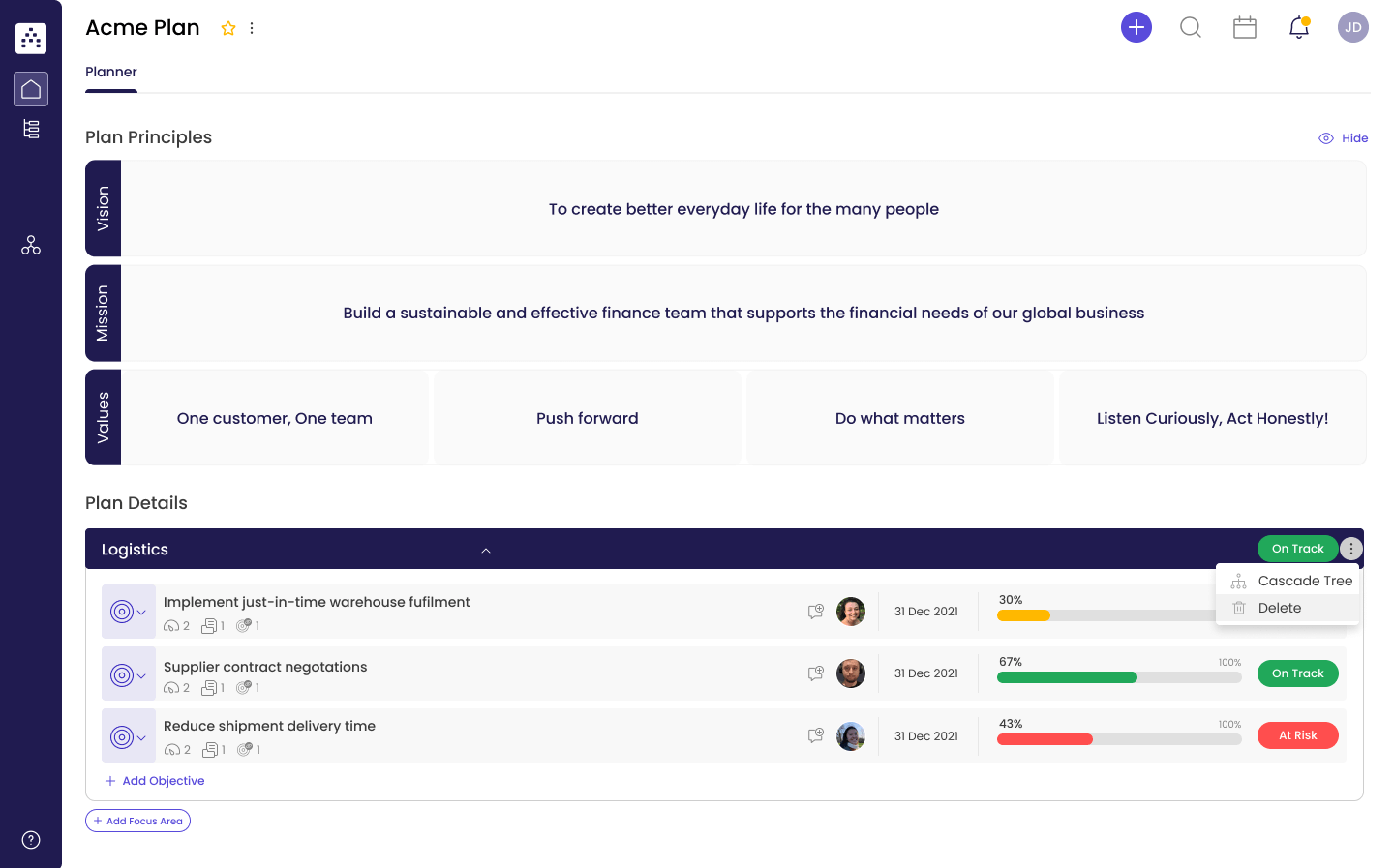
Task: Star the Acme Plan as favorite
Action: 228,28
